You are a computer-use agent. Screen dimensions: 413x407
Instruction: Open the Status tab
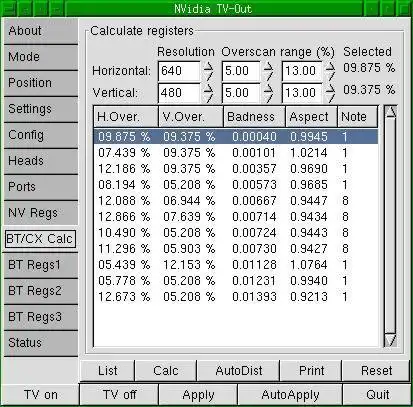tap(41, 343)
